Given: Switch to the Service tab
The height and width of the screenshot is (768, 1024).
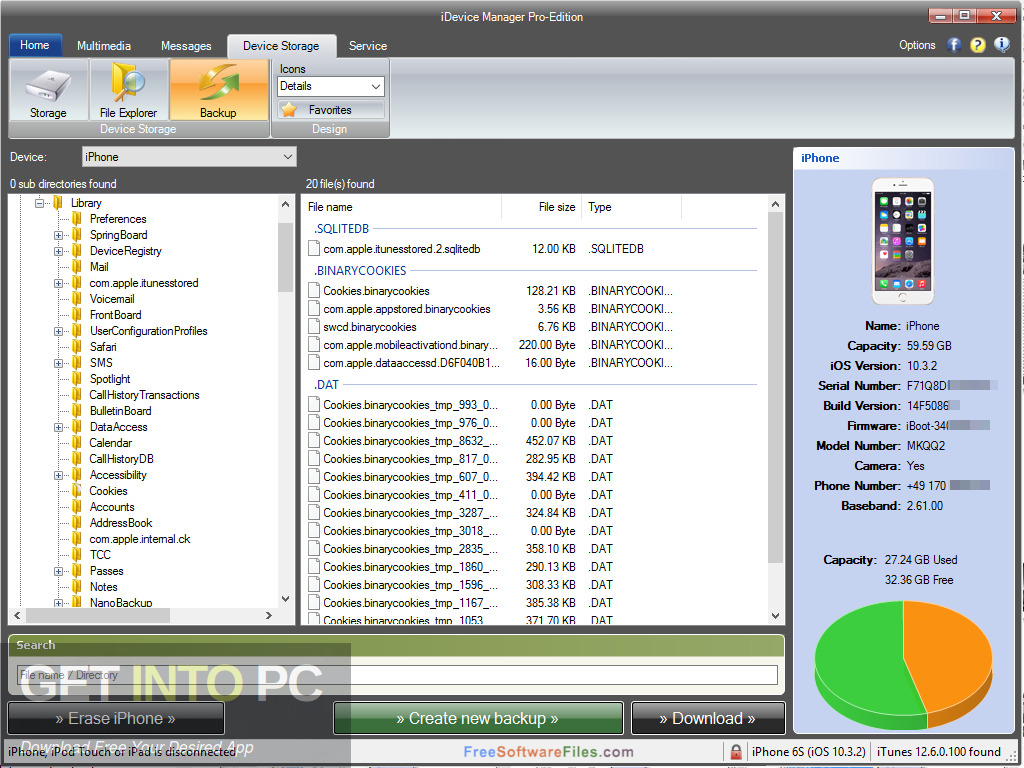Looking at the screenshot, I should 368,46.
